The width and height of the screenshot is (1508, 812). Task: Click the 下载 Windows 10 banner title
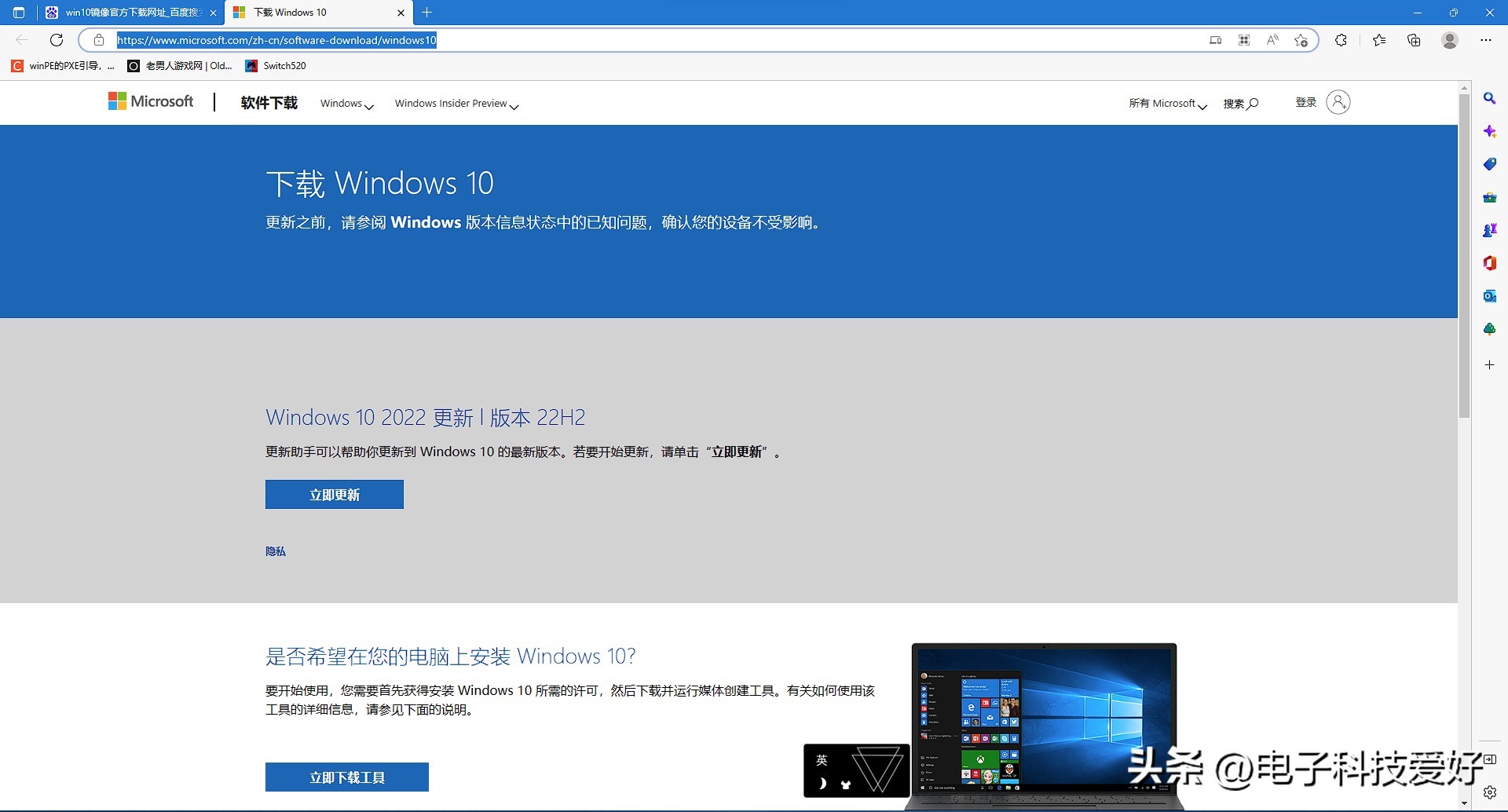point(380,184)
